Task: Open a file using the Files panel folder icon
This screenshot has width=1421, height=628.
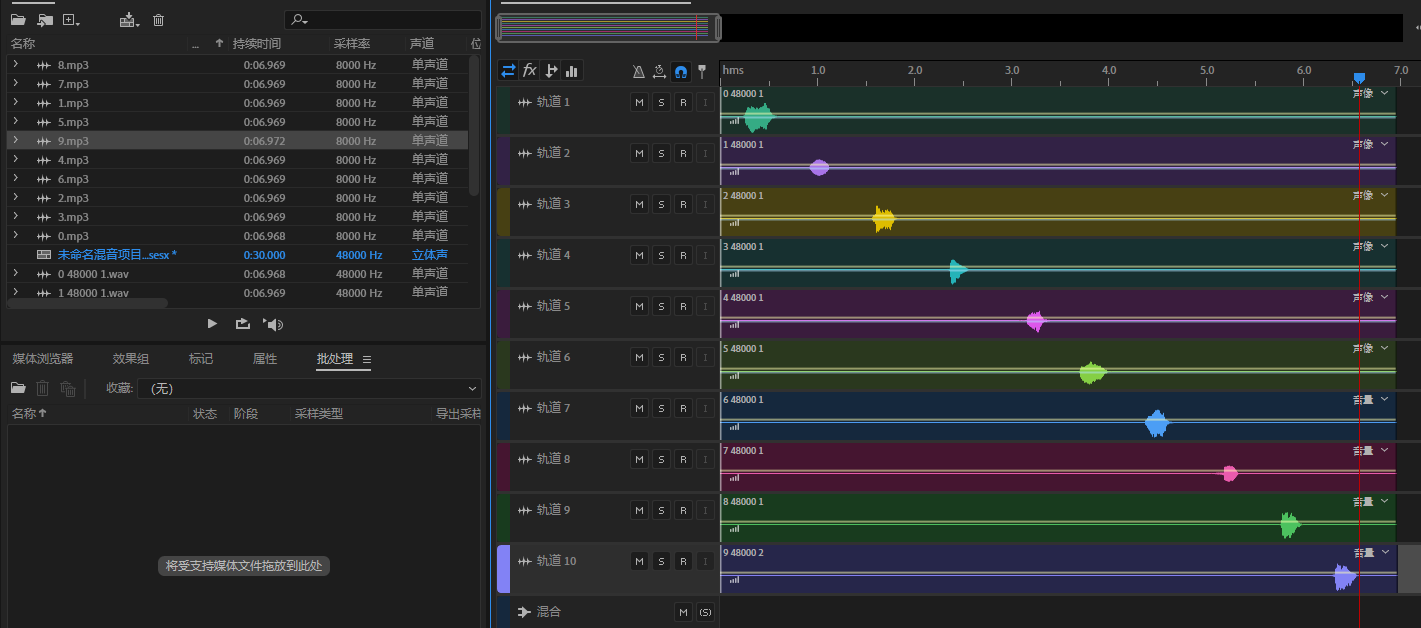Action: click(18, 20)
